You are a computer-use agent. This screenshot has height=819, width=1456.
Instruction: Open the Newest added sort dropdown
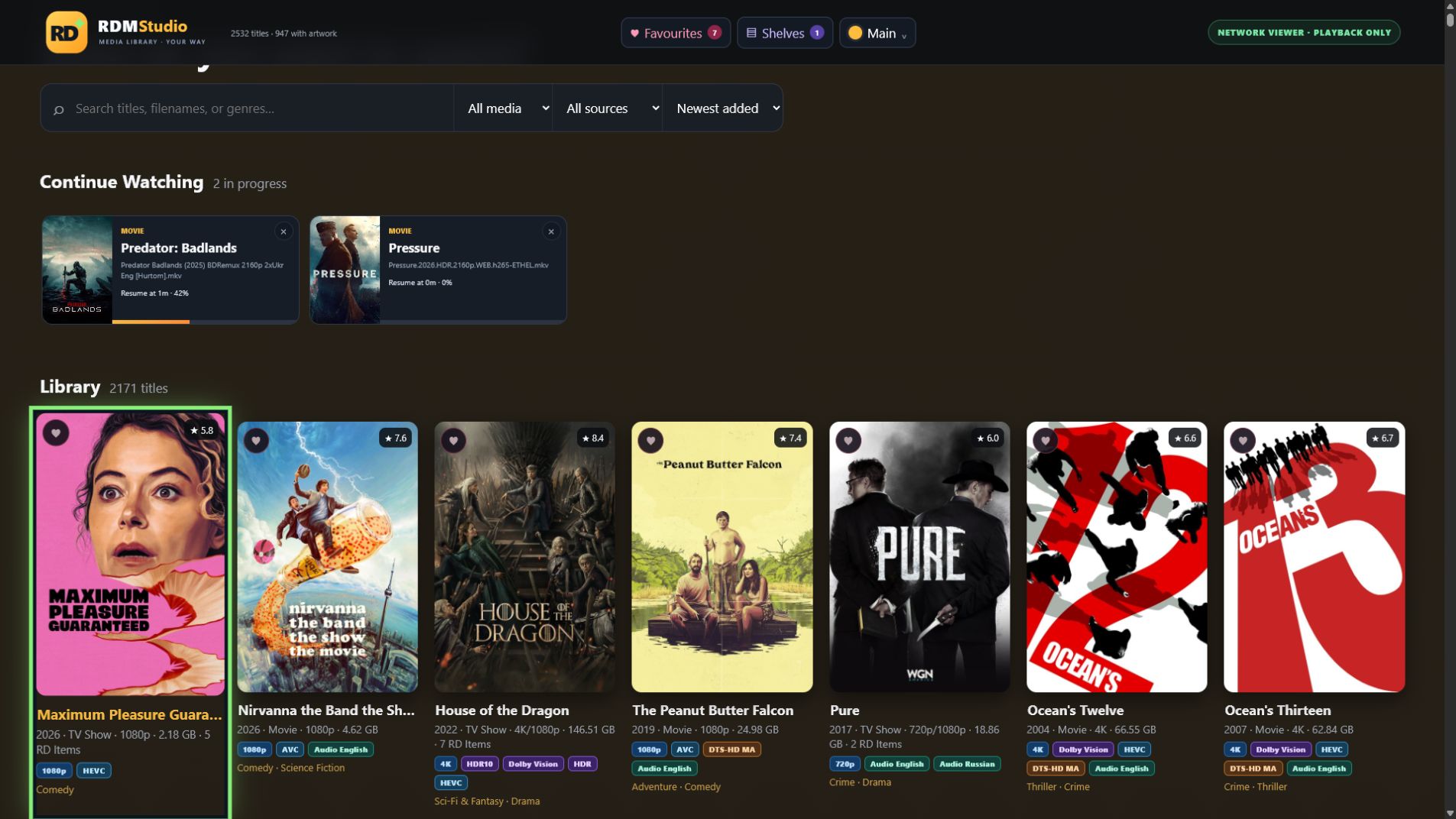tap(723, 108)
